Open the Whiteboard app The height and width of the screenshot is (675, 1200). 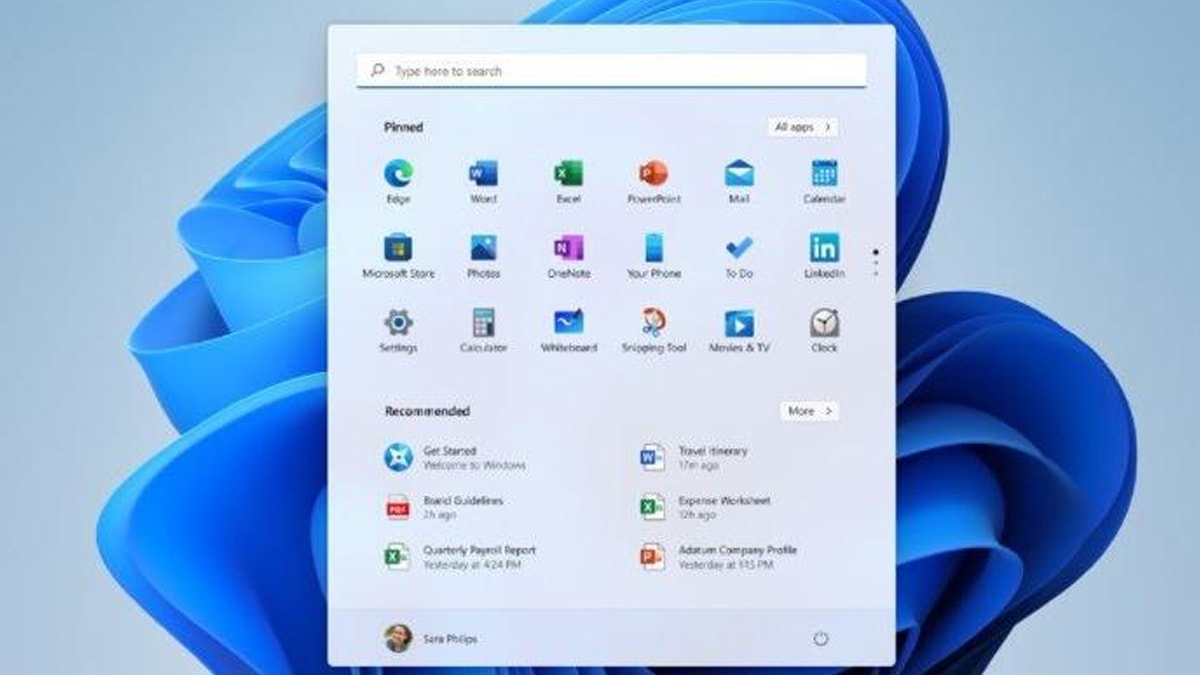pyautogui.click(x=568, y=323)
